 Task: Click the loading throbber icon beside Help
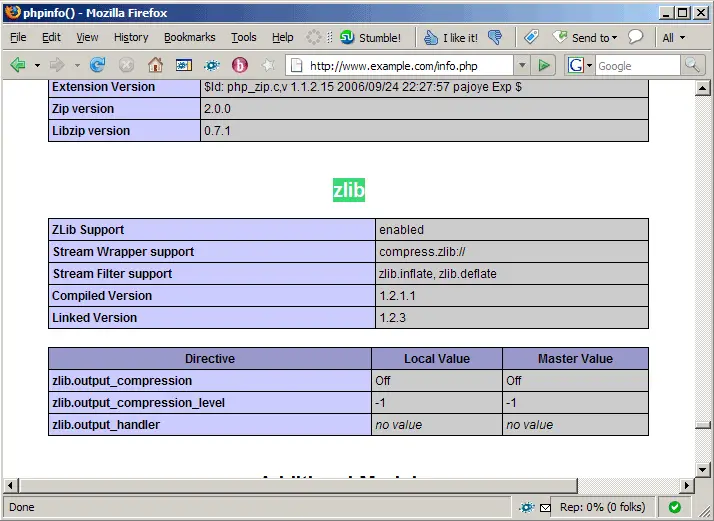[x=313, y=37]
